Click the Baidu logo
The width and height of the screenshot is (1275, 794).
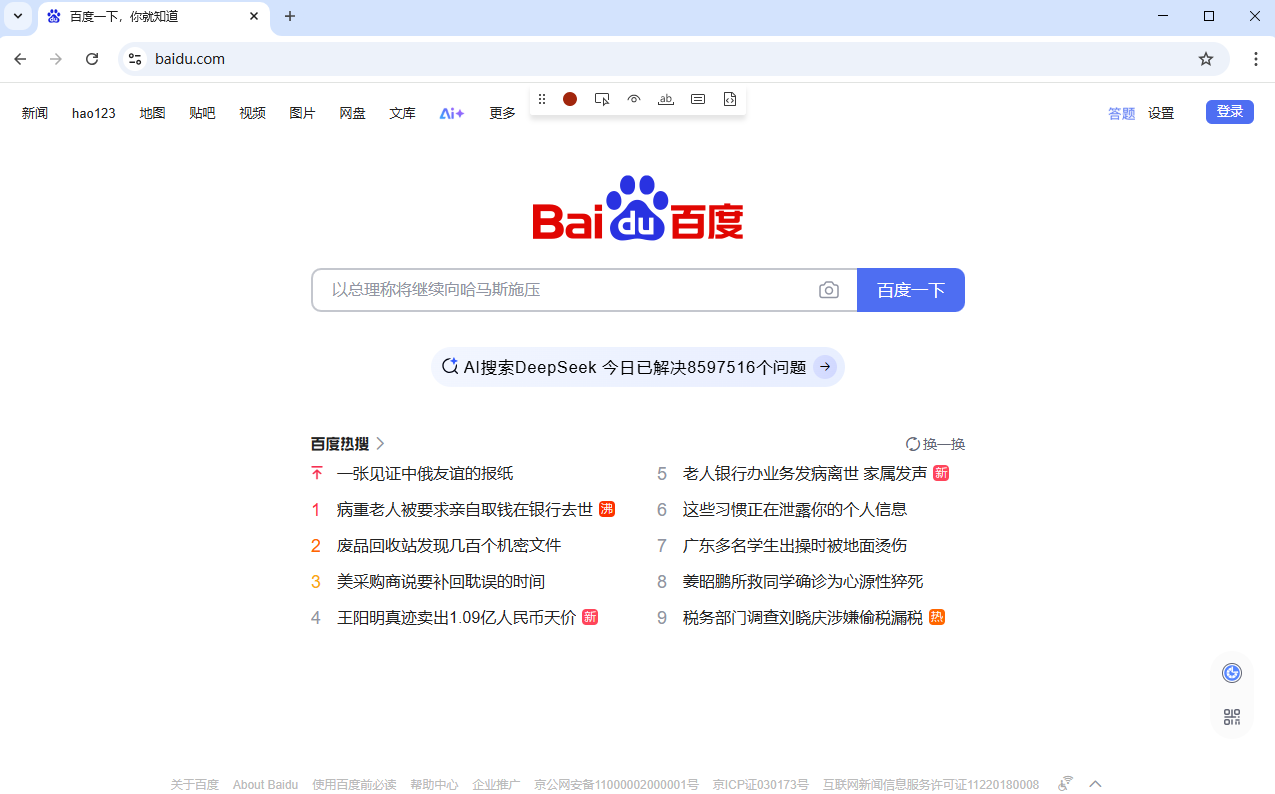[x=638, y=208]
